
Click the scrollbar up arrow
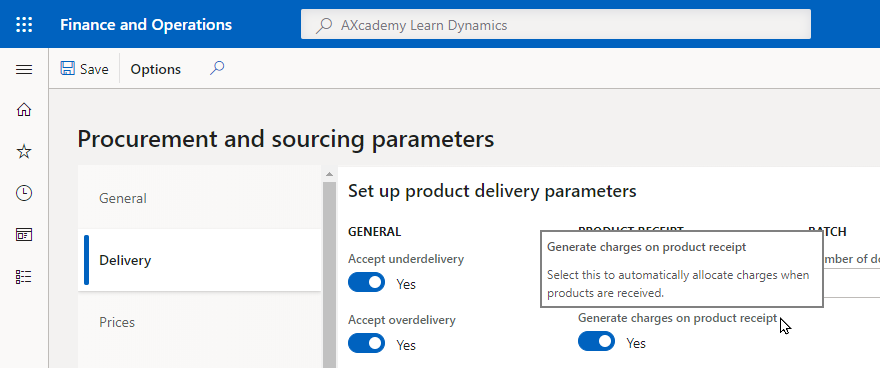click(329, 174)
